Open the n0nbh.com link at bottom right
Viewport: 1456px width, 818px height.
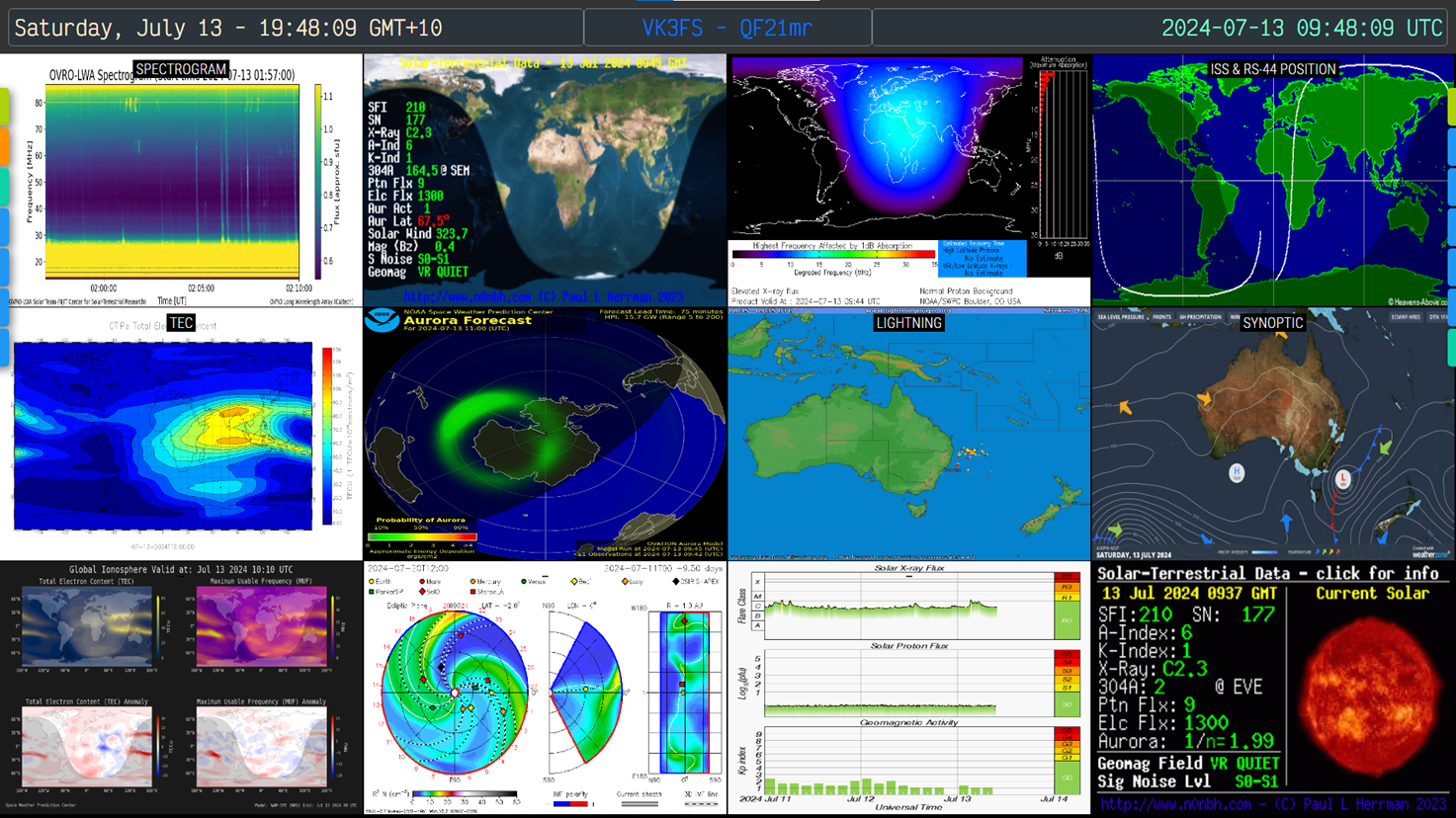point(1273,805)
